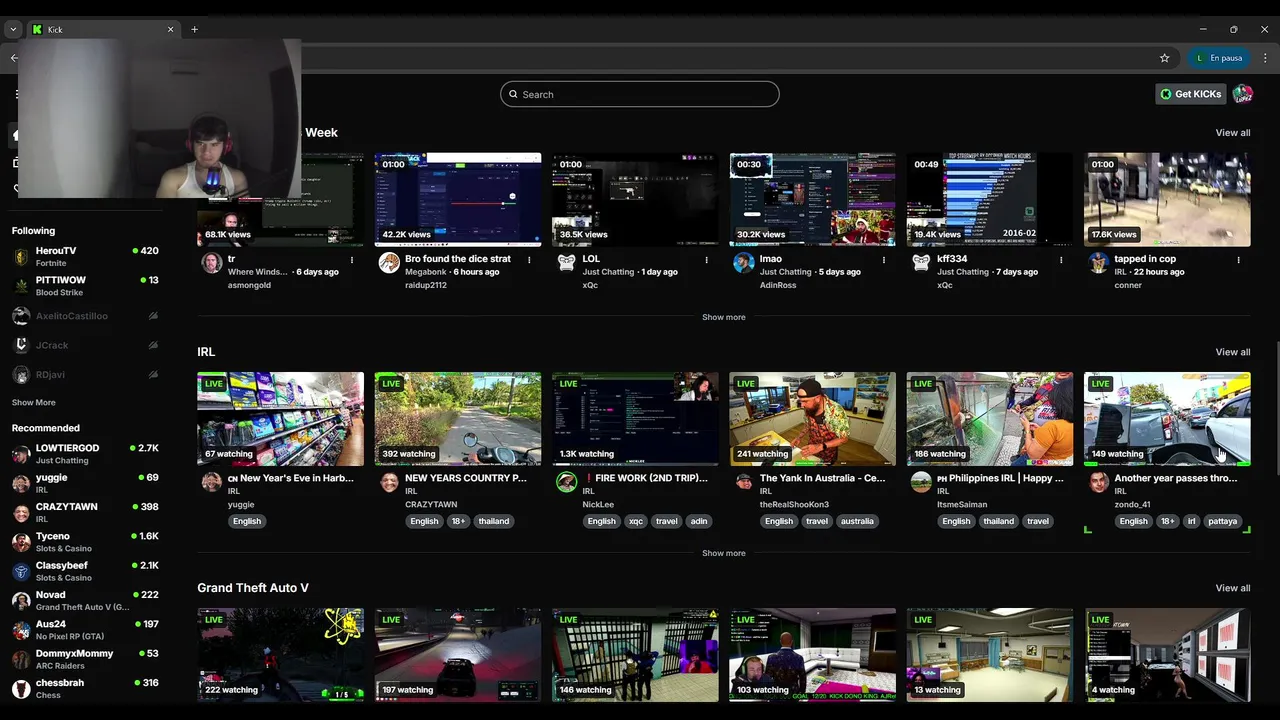
Task: Select the 'adin' tag on NickLee's stream
Action: point(699,521)
